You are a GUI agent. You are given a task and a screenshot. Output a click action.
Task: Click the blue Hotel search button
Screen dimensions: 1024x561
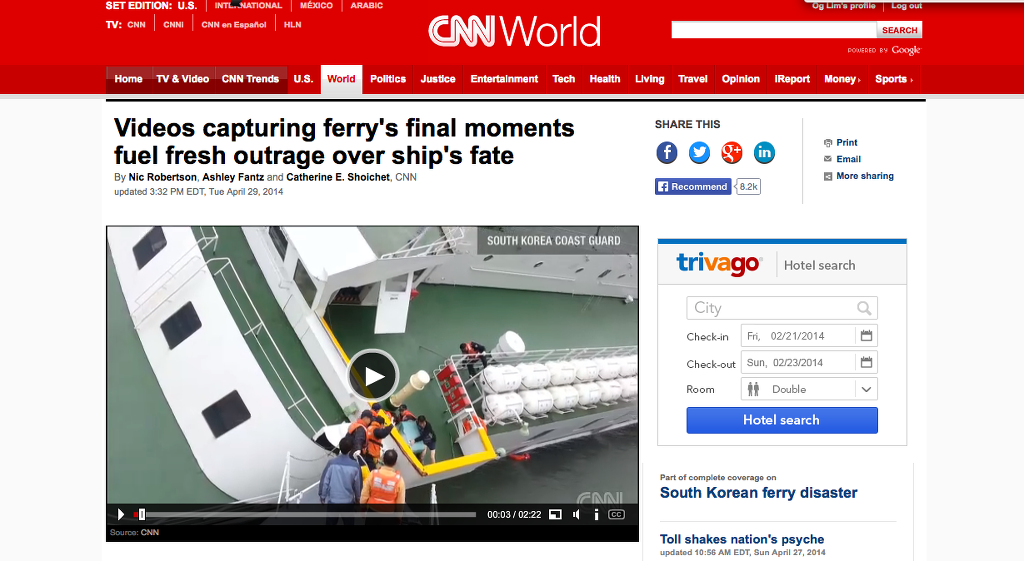pyautogui.click(x=782, y=420)
